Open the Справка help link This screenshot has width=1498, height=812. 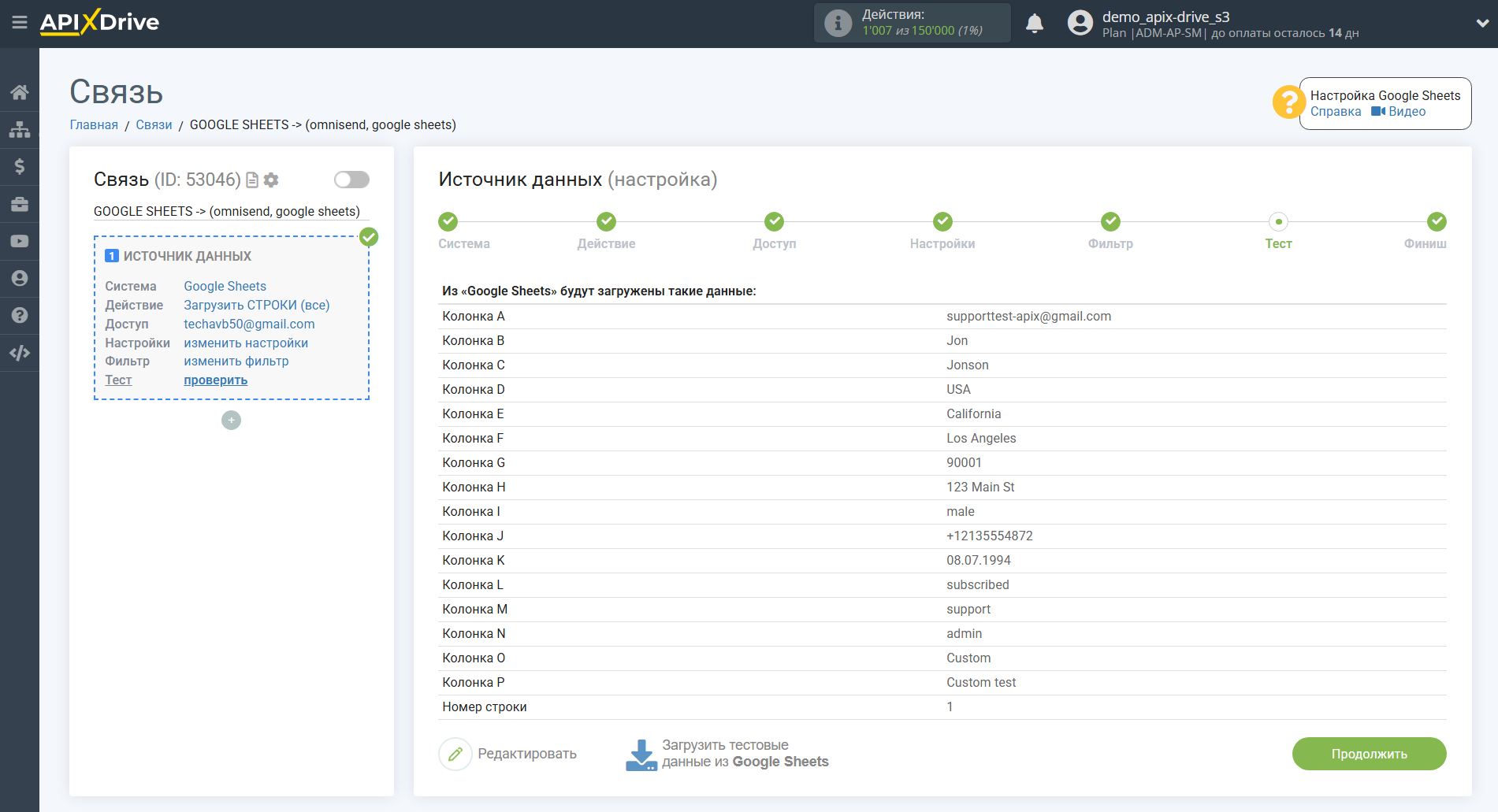1335,112
